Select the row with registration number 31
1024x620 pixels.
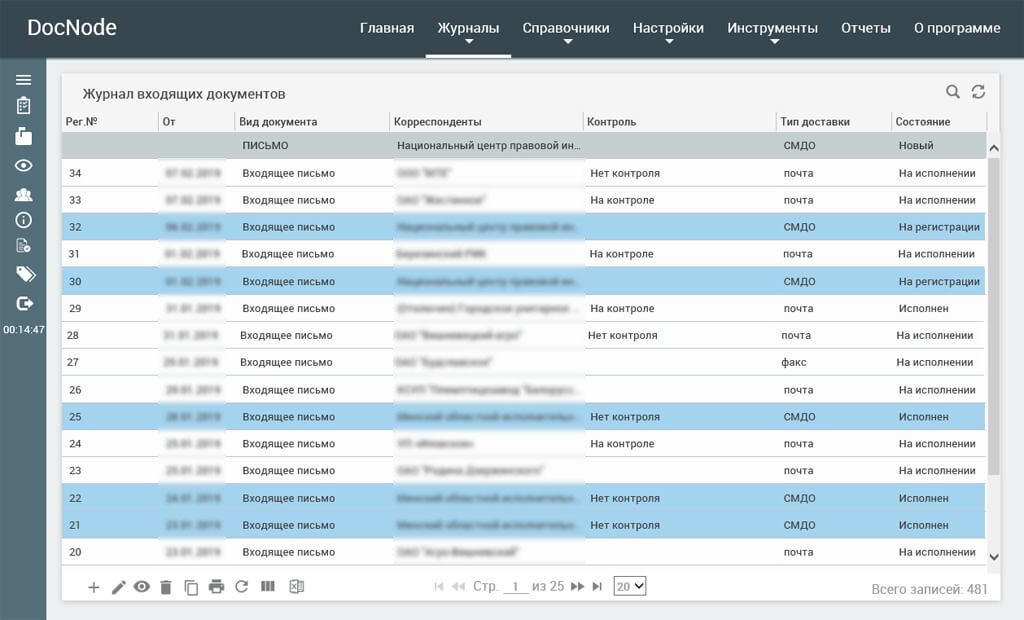coord(524,253)
